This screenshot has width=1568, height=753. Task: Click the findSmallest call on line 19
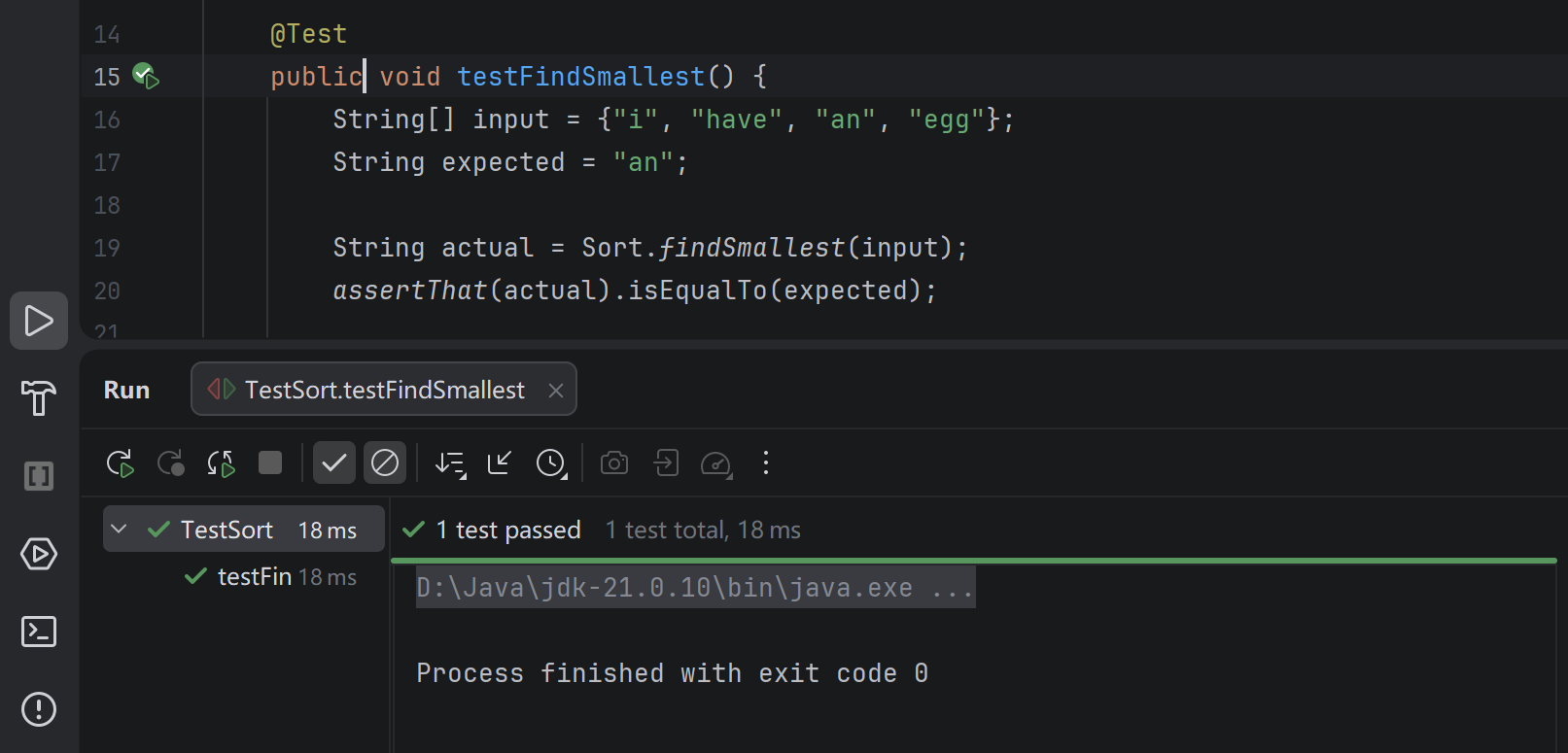point(751,248)
